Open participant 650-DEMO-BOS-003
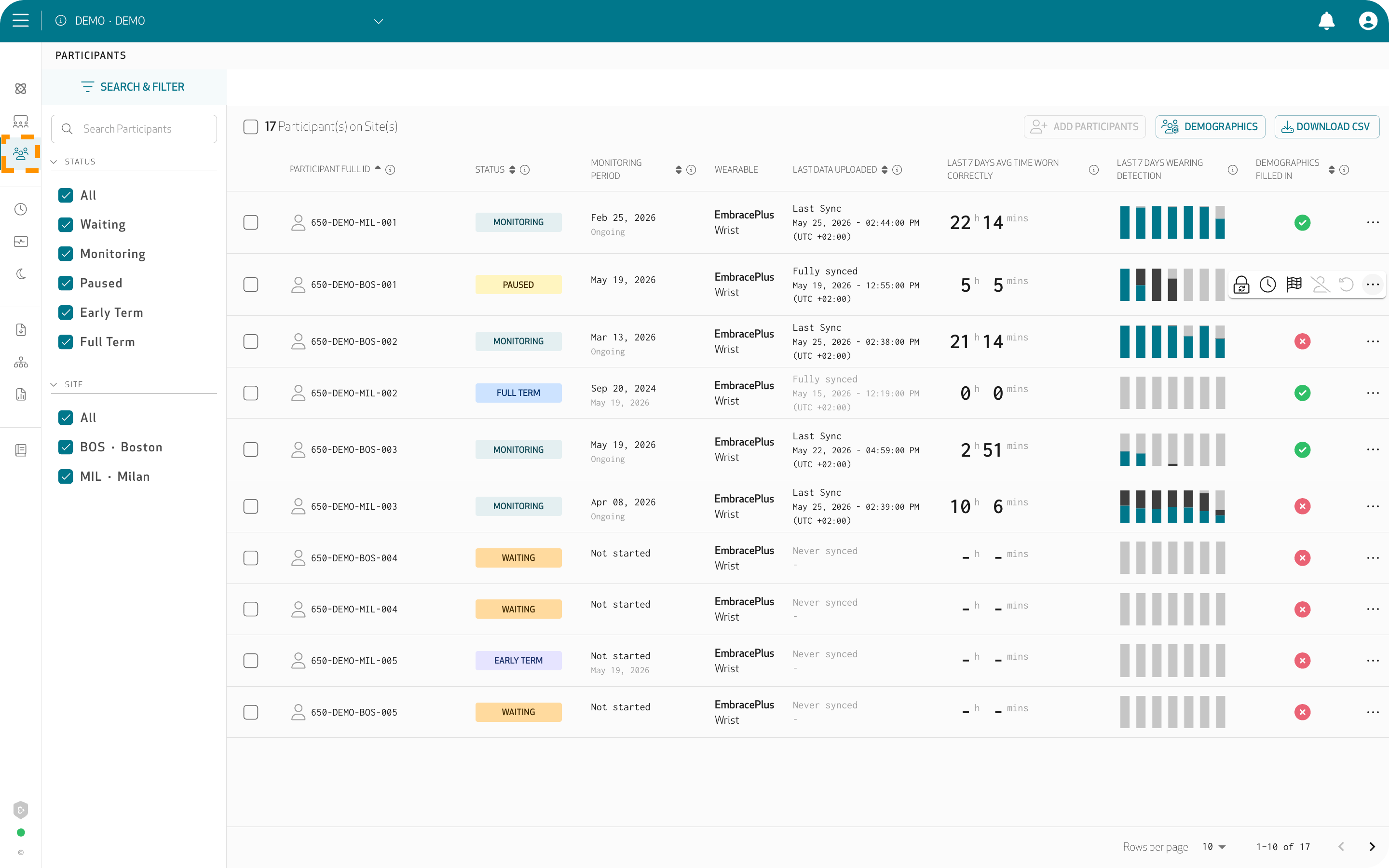1389x868 pixels. pyautogui.click(x=354, y=449)
